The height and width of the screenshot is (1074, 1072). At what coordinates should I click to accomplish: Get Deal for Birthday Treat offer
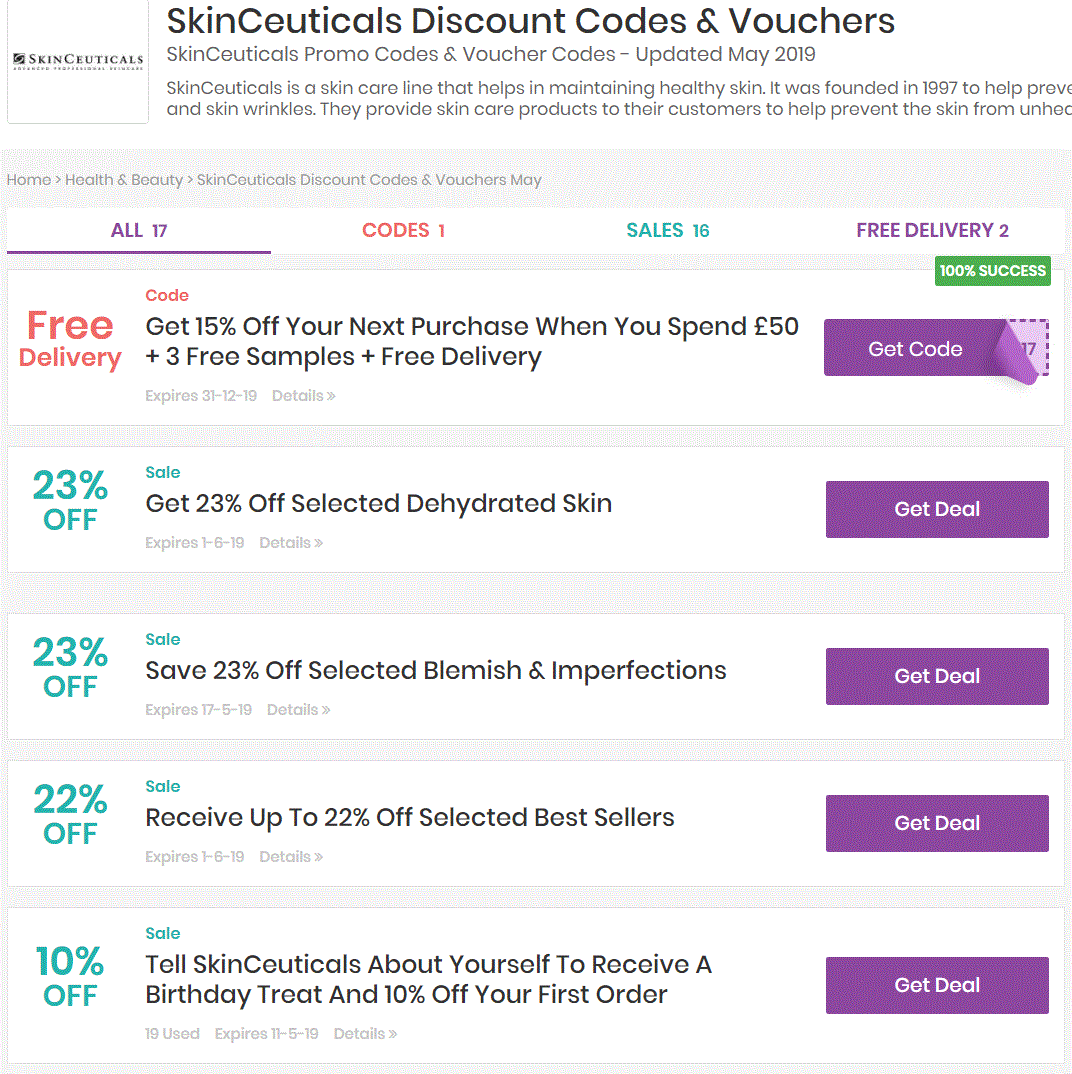click(x=937, y=985)
